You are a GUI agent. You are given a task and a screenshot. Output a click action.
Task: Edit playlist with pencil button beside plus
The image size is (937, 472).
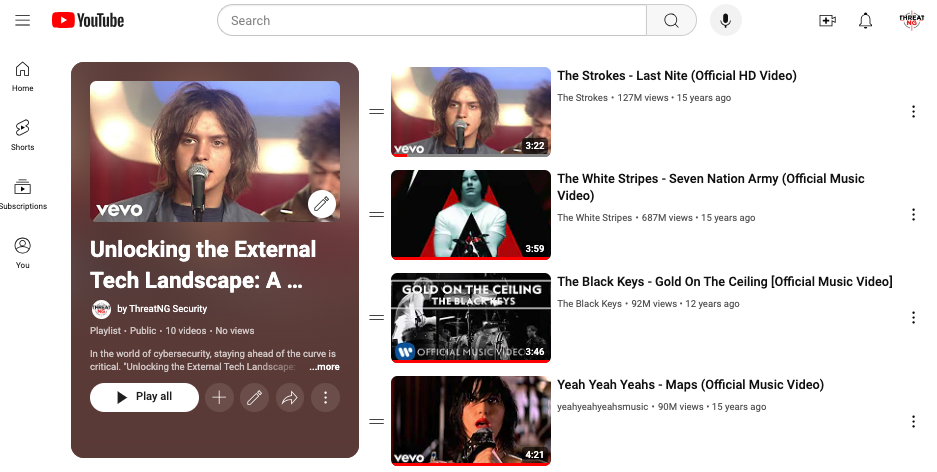point(255,397)
